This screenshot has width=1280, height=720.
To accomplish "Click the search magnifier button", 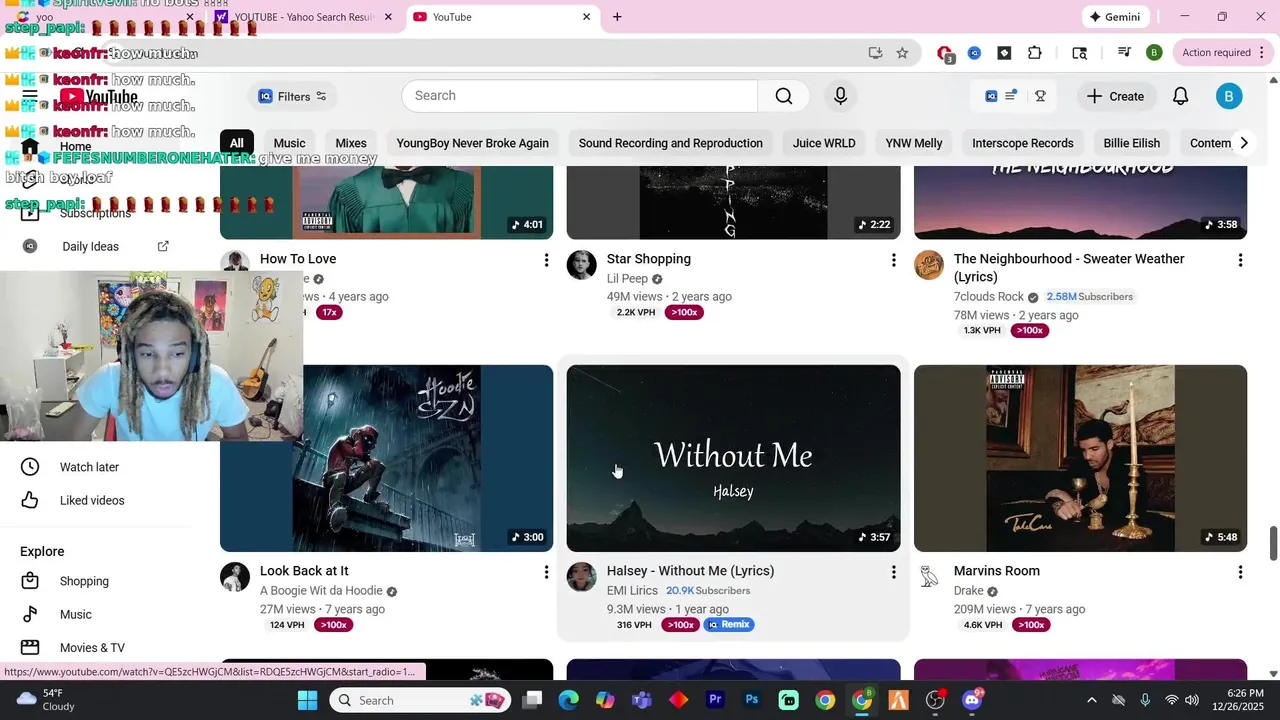I will tap(784, 96).
